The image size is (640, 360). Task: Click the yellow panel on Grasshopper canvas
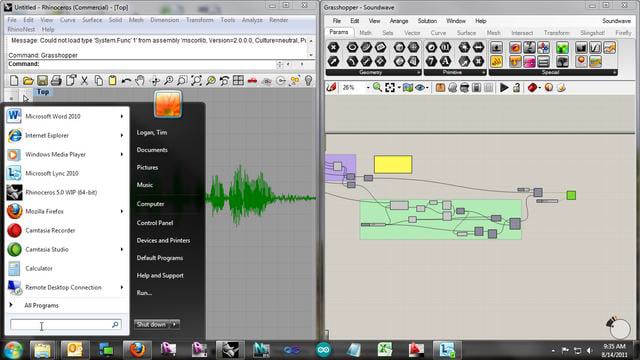(393, 164)
